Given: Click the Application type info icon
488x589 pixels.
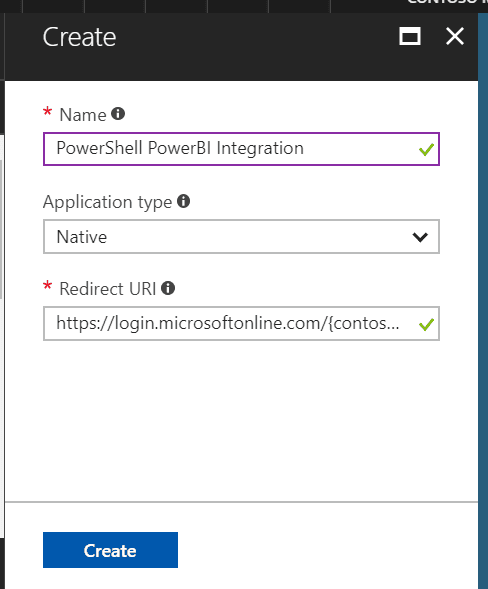Looking at the screenshot, I should [183, 201].
